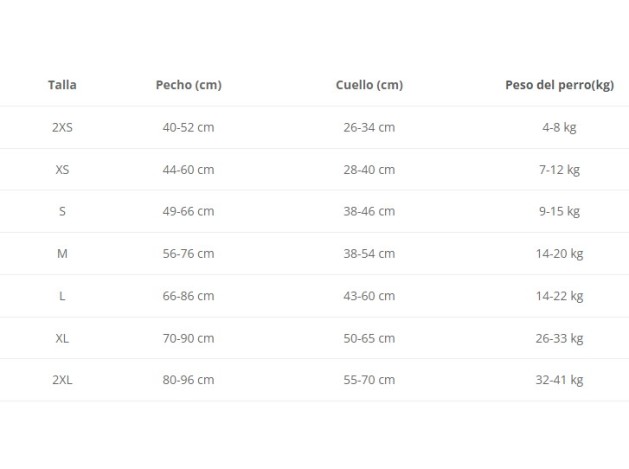Screen dimensions: 629x469
Task: Select the Cuello (cm) header
Action: (369, 85)
